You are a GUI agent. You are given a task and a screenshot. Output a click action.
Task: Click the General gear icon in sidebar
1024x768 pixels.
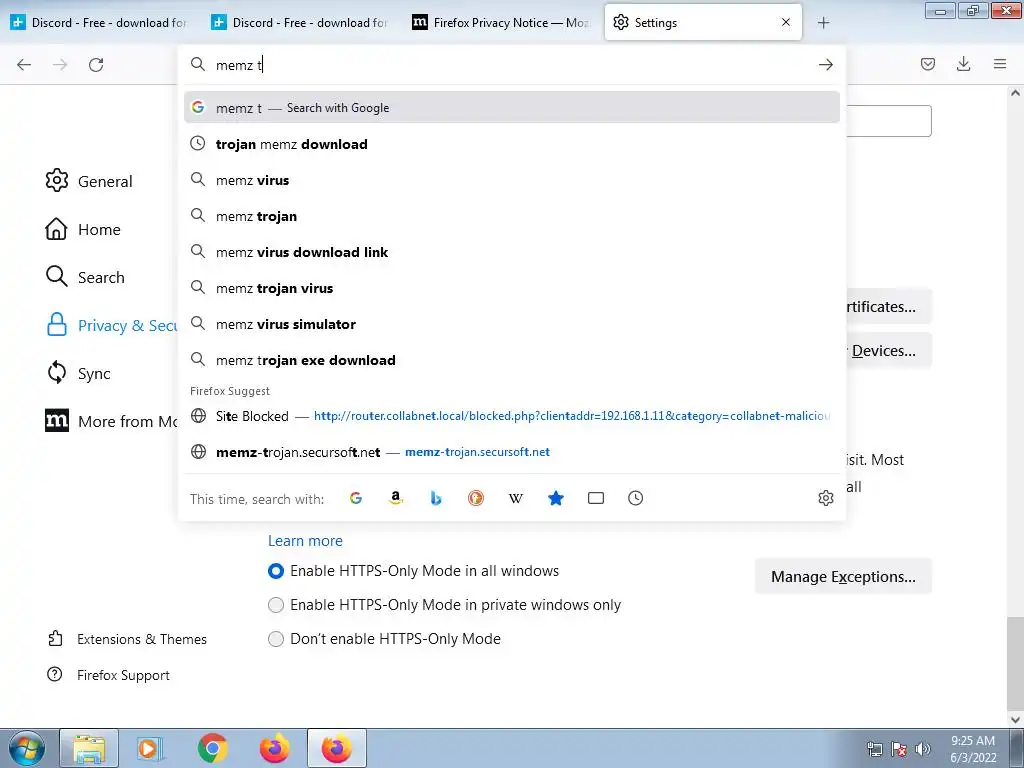pos(57,180)
